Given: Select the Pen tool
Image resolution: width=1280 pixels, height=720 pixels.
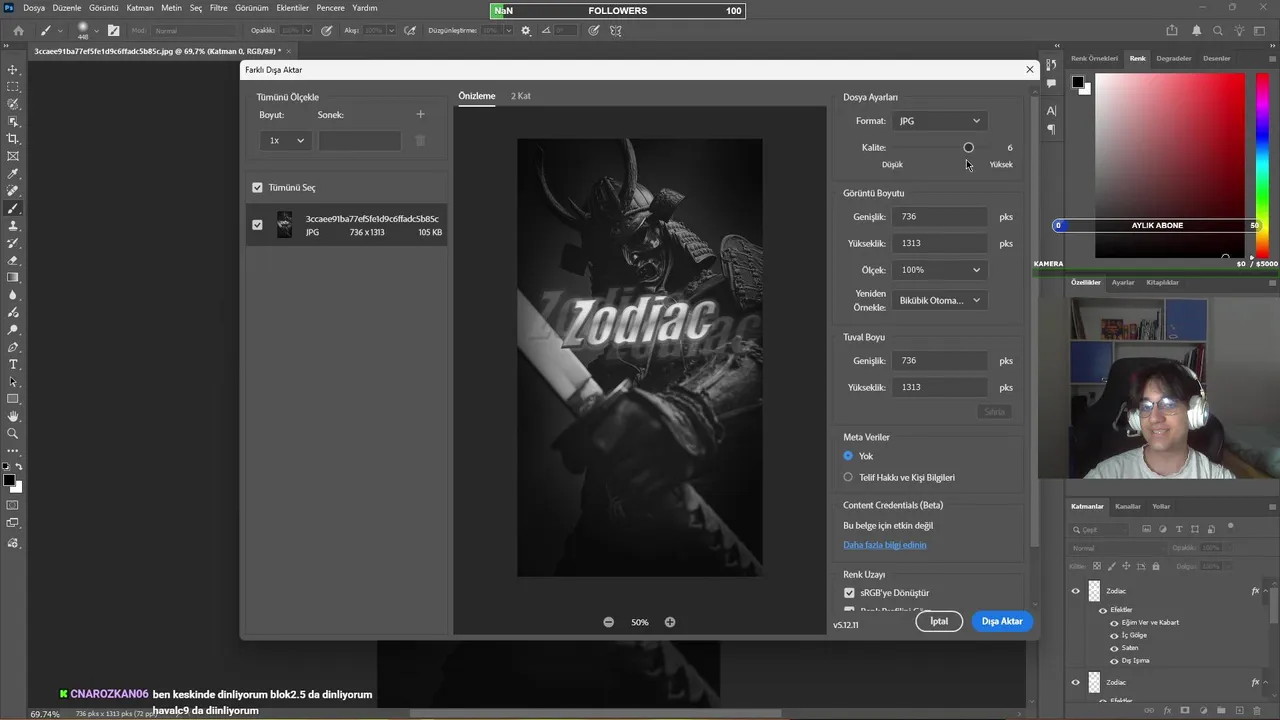Looking at the screenshot, I should click(13, 347).
